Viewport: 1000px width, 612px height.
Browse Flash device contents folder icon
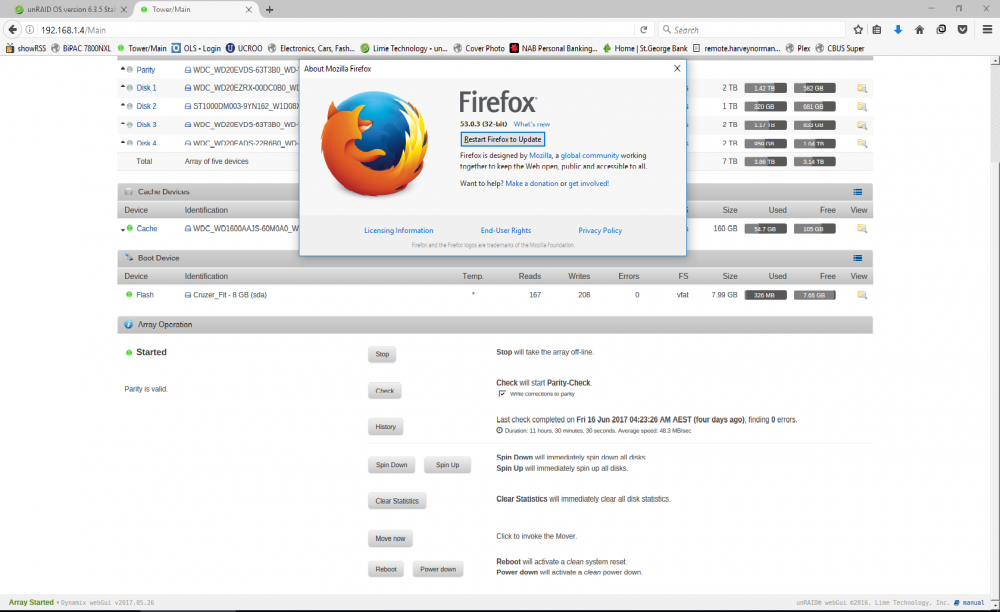tap(862, 295)
